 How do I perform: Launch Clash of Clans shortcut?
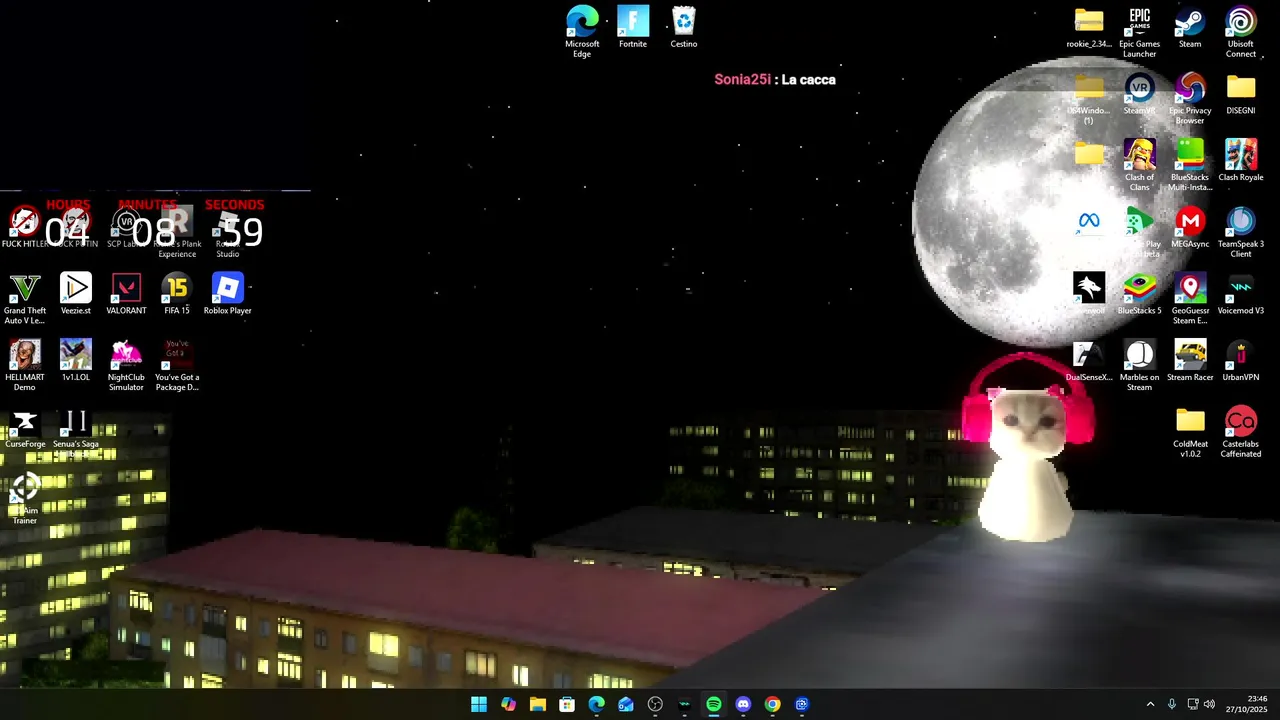[1139, 165]
